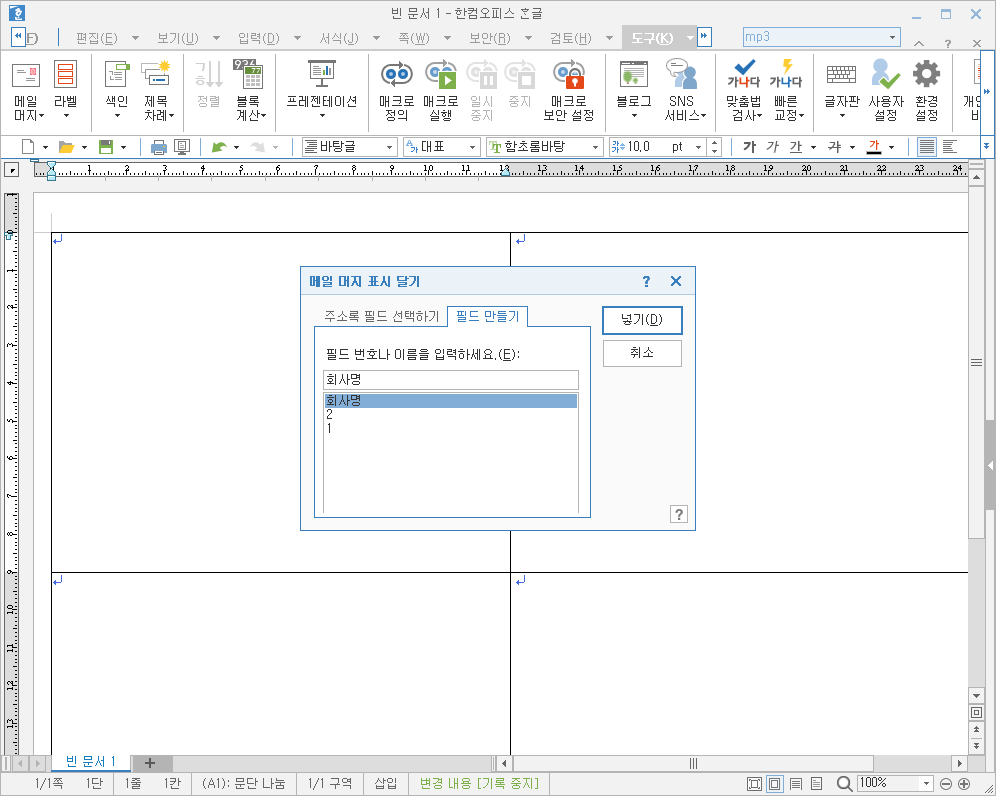Open the 보기(U) menu
Viewport: 996px width, 796px height.
(x=177, y=39)
